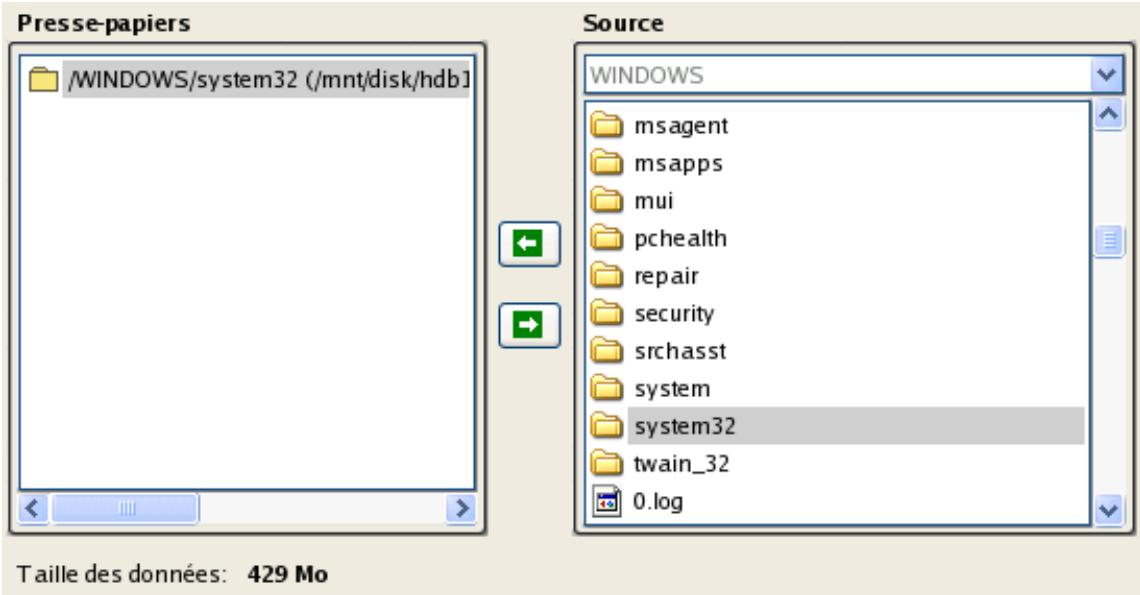Select the pchealth folder name
Image resolution: width=1140 pixels, height=595 pixels.
(681, 239)
